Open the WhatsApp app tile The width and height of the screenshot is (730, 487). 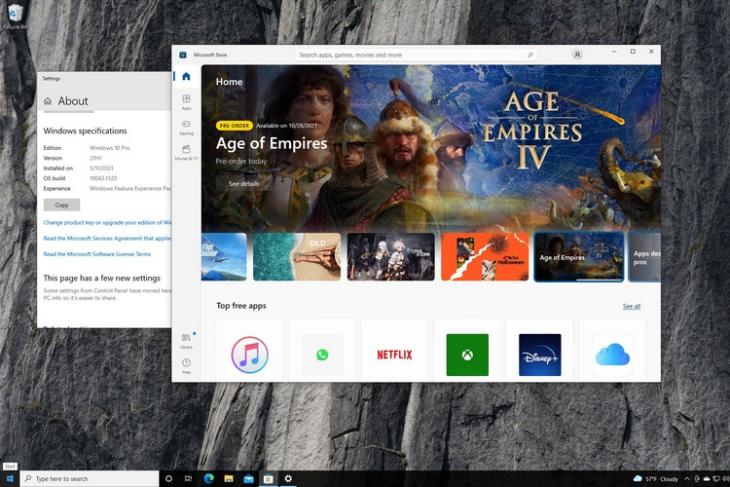pos(322,352)
